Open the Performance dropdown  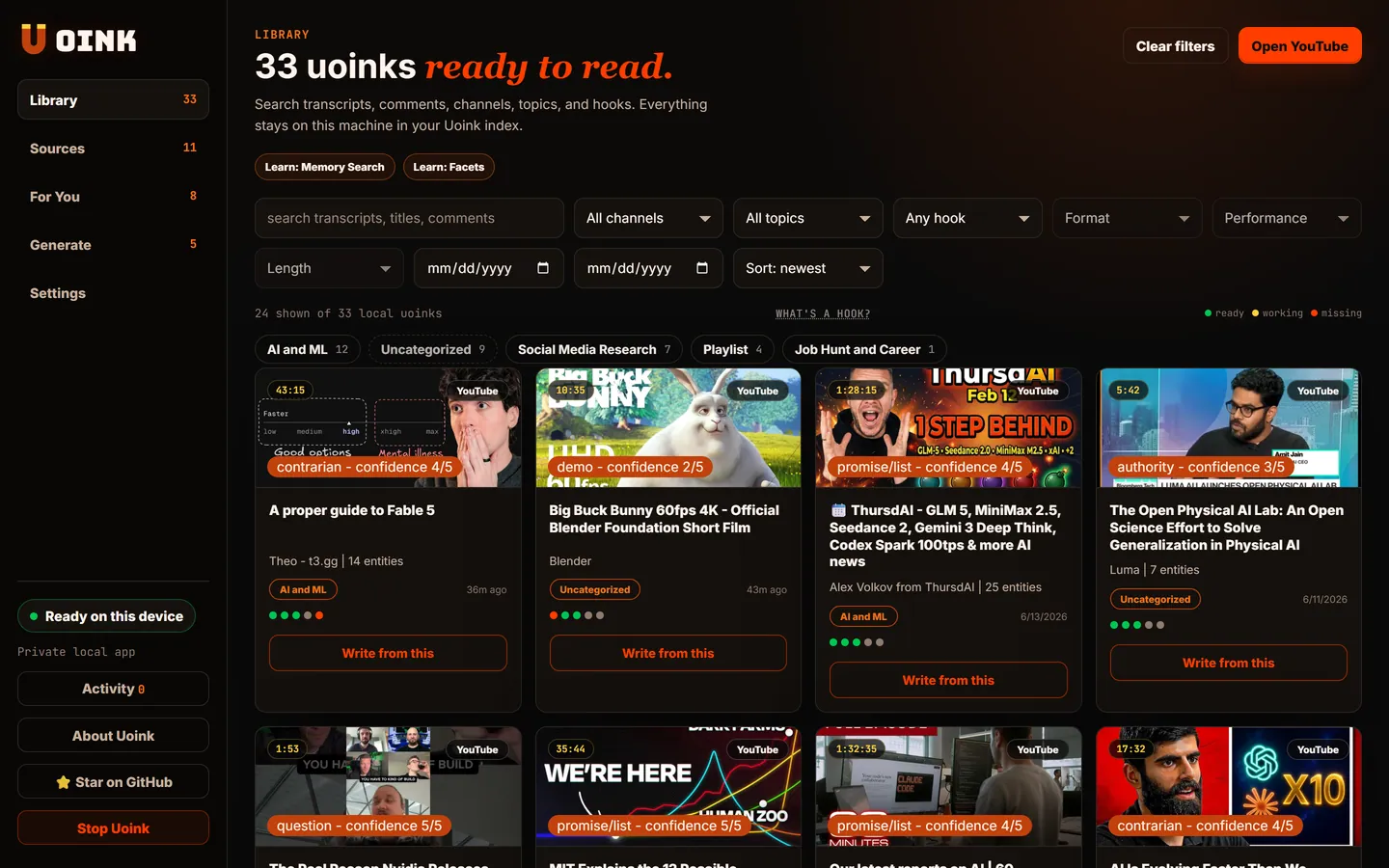click(x=1287, y=218)
